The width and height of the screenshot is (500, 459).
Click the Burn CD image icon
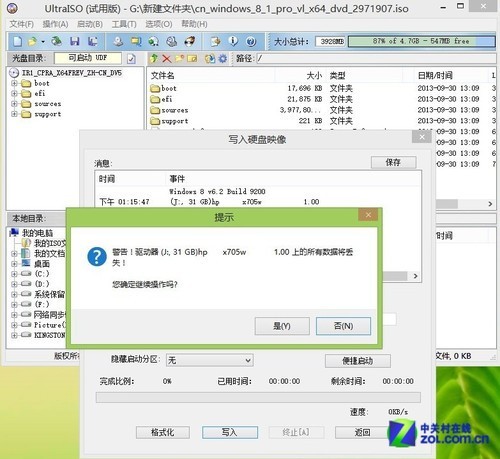tap(190, 41)
